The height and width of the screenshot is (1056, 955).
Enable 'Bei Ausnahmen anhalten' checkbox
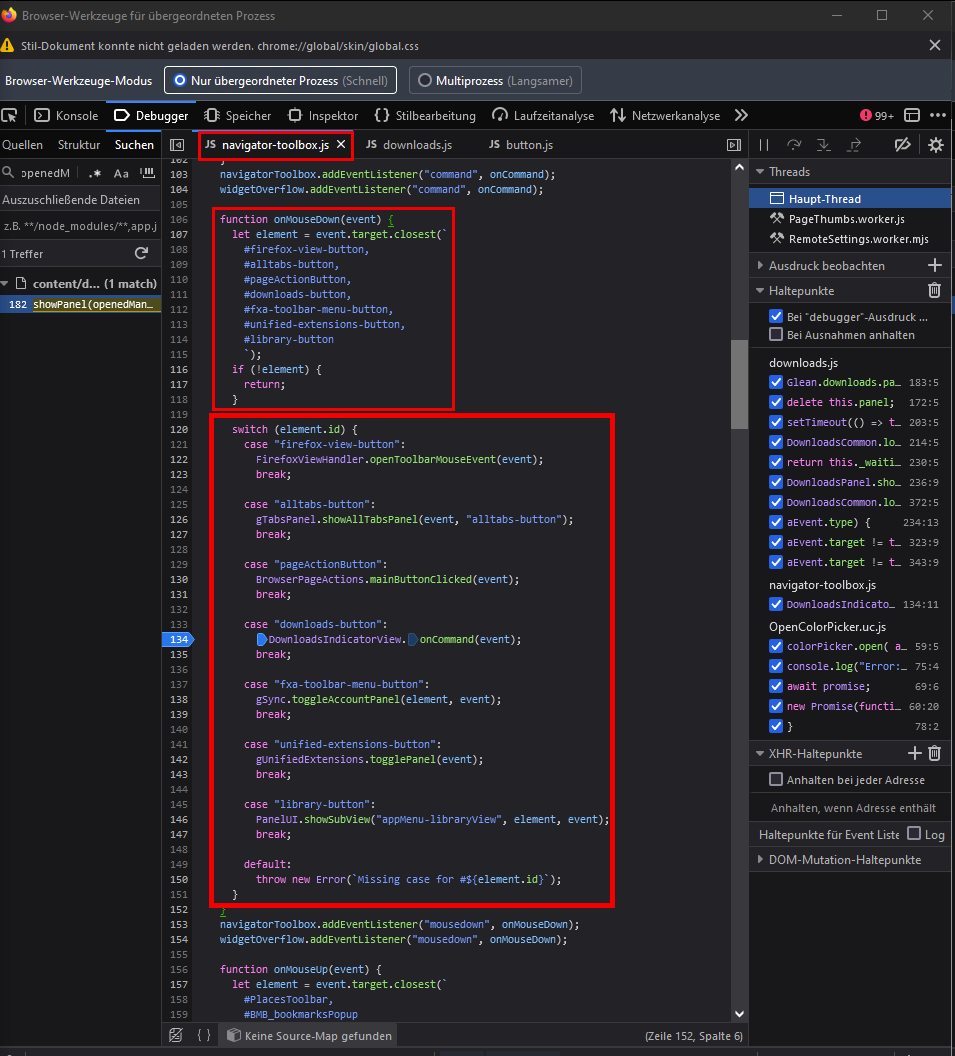776,335
